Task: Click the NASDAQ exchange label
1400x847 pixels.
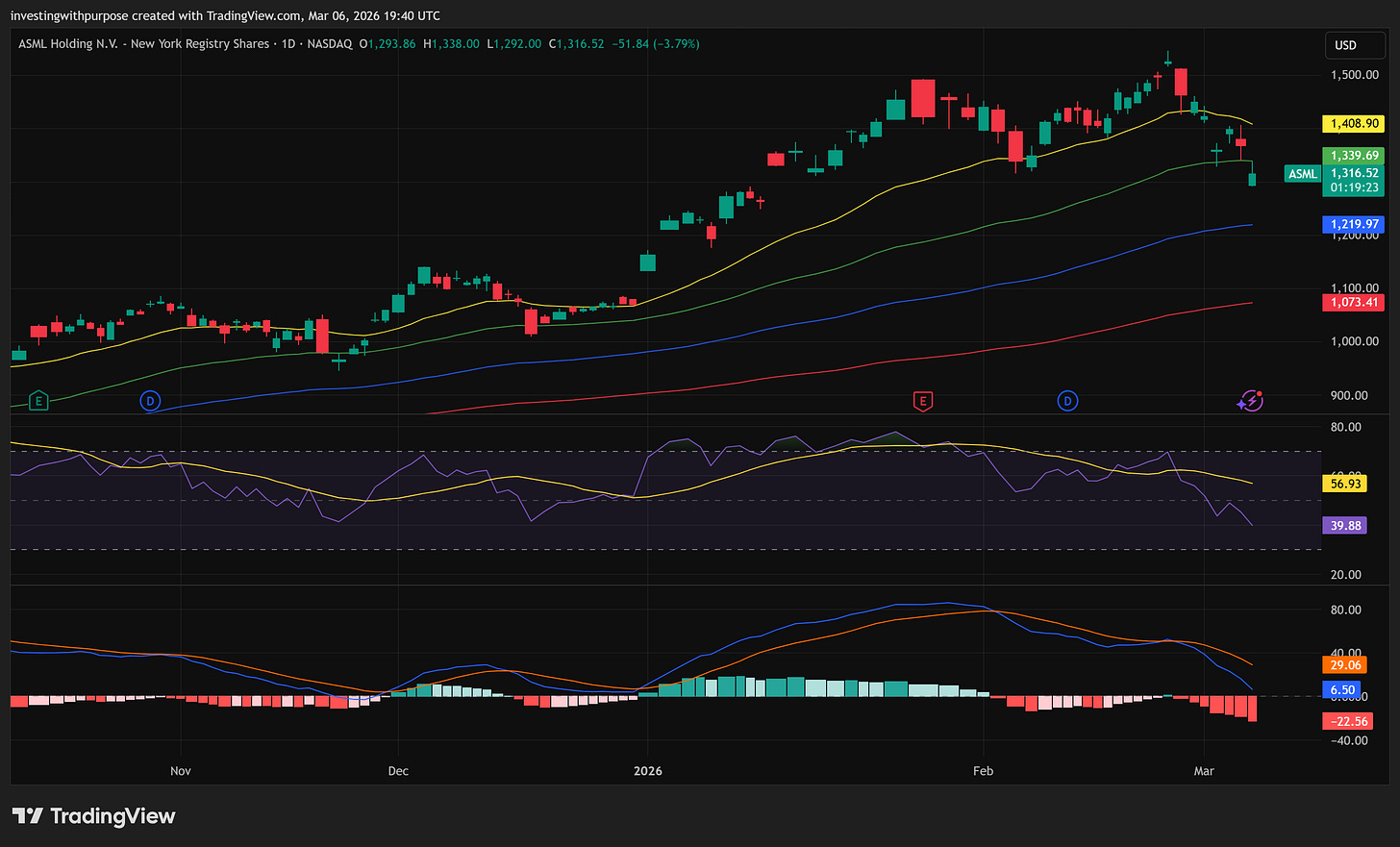Action: click(329, 44)
